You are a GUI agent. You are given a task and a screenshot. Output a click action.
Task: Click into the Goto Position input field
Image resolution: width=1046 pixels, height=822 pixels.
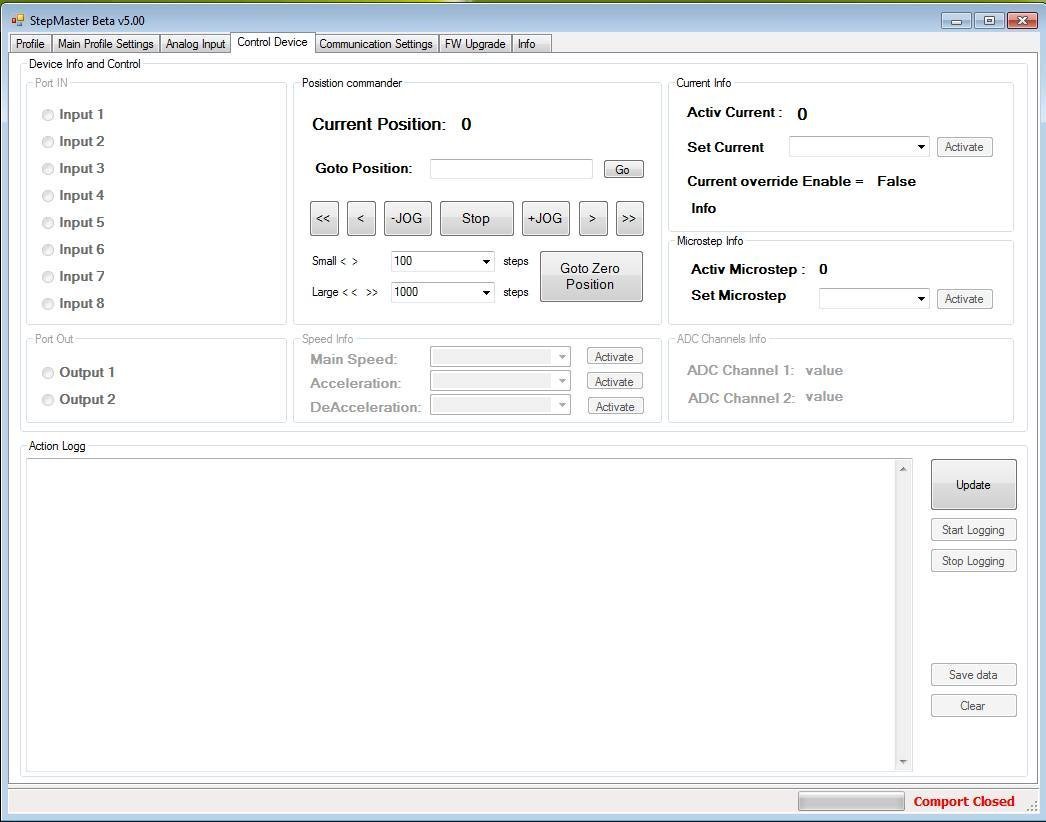pos(511,169)
